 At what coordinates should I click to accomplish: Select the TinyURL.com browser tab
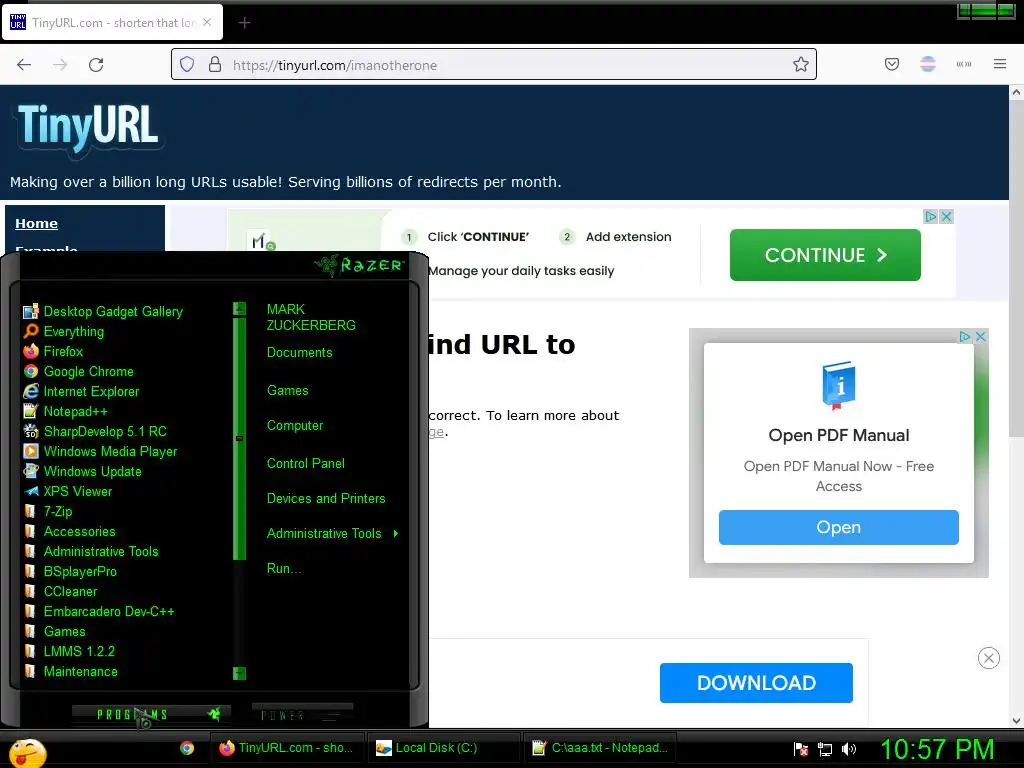point(112,23)
